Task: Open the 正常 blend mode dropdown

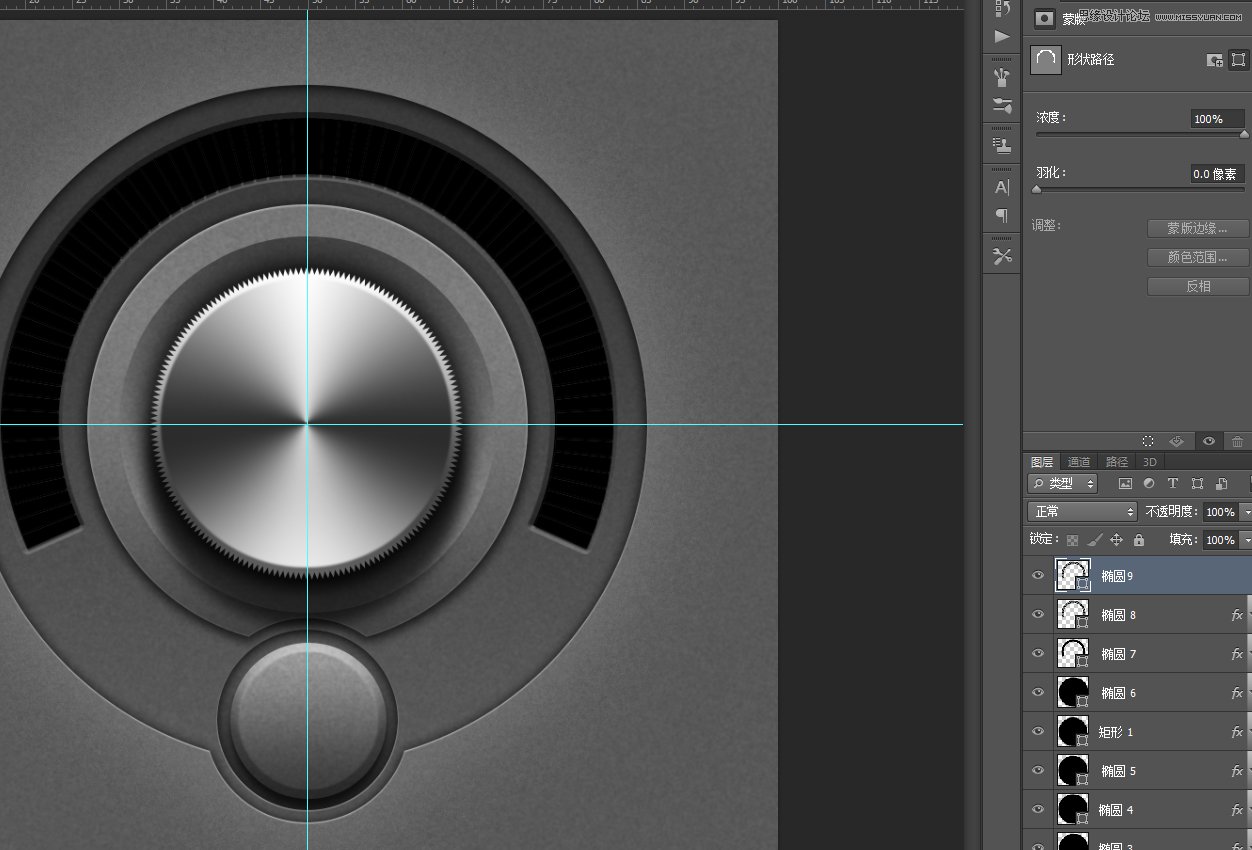Action: click(1083, 512)
